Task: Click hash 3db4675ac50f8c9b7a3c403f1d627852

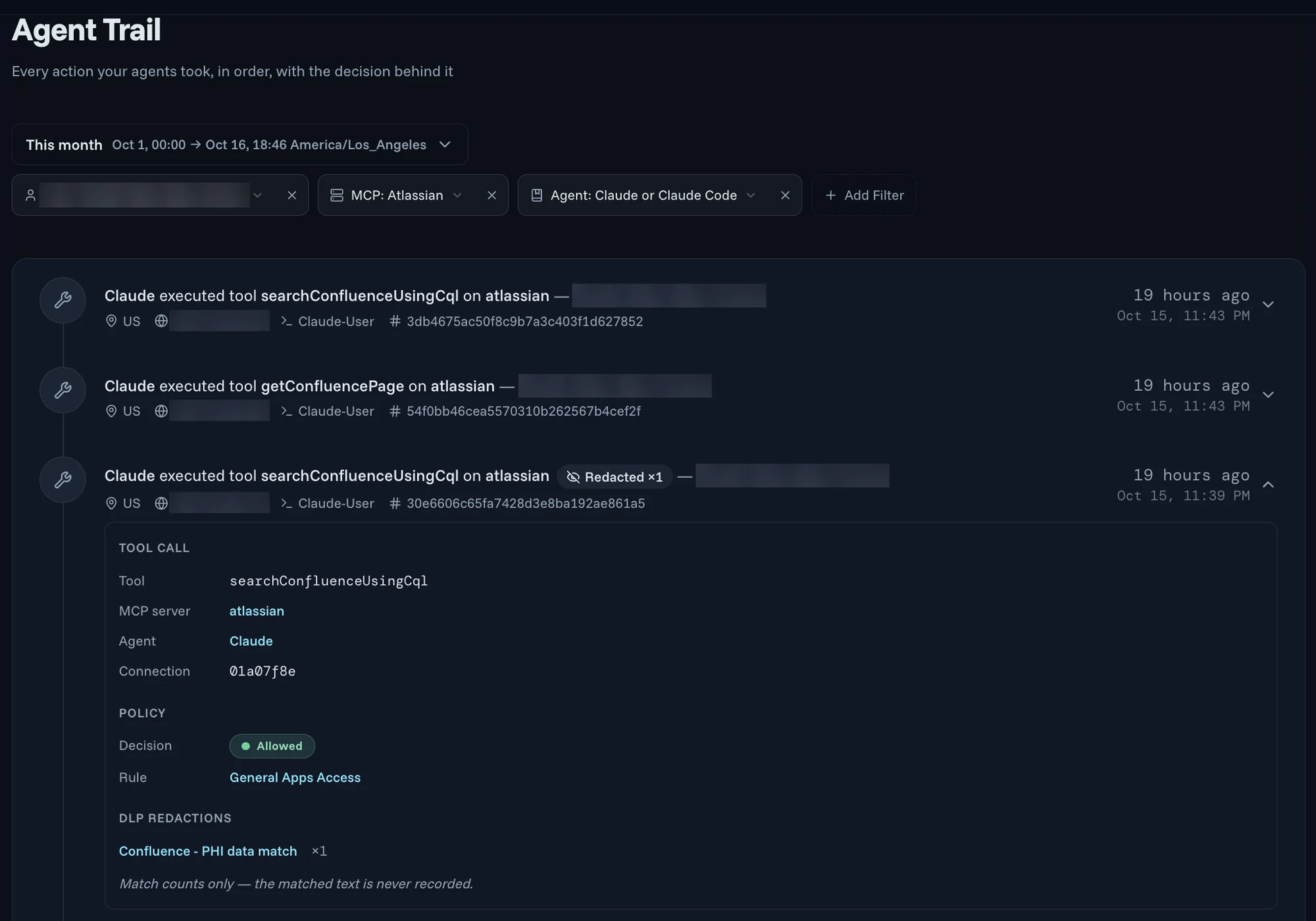Action: point(524,322)
